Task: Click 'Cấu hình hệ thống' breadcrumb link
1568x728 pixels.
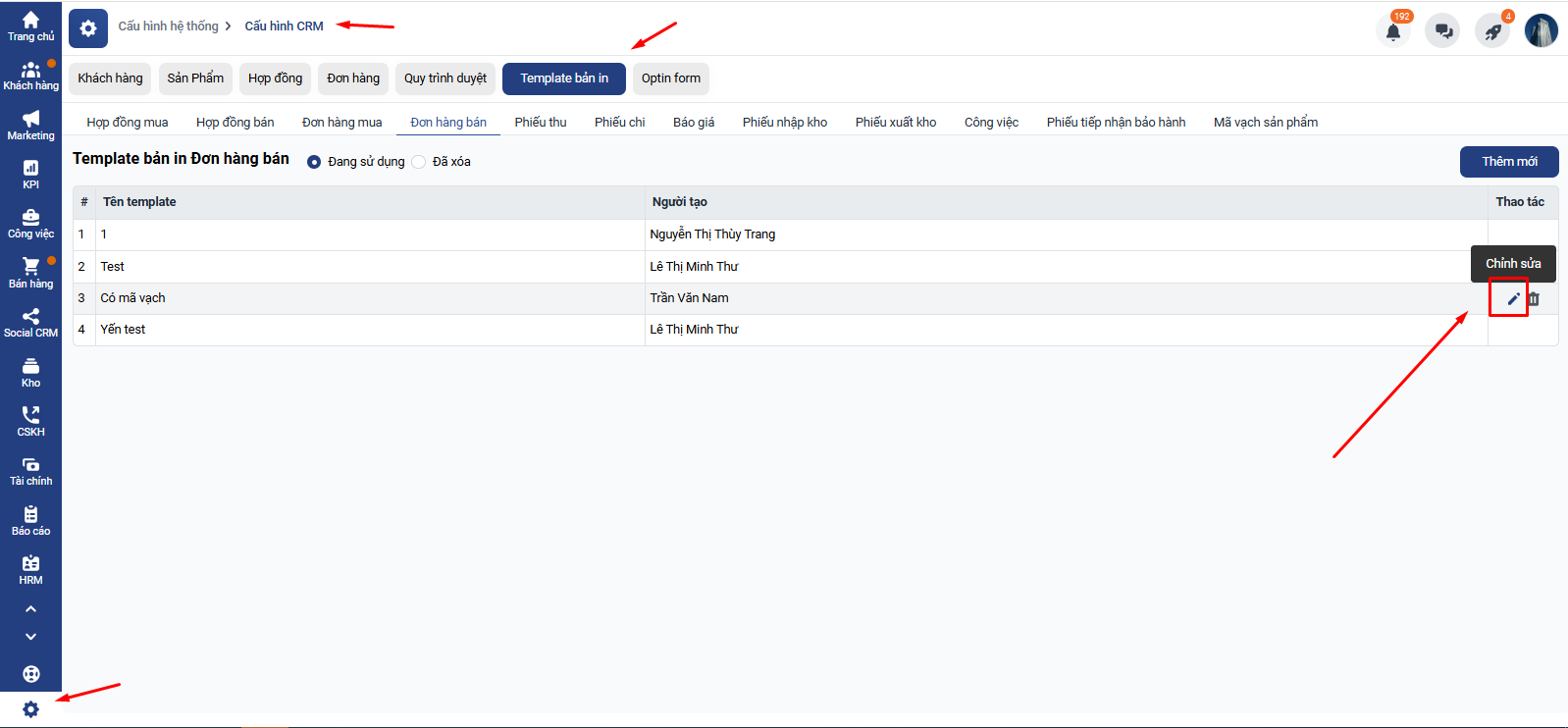Action: [168, 26]
